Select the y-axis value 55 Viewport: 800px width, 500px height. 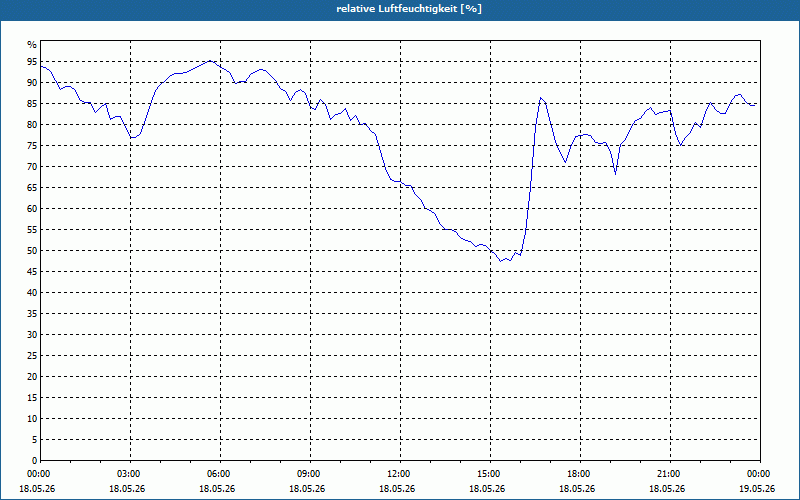(x=32, y=230)
